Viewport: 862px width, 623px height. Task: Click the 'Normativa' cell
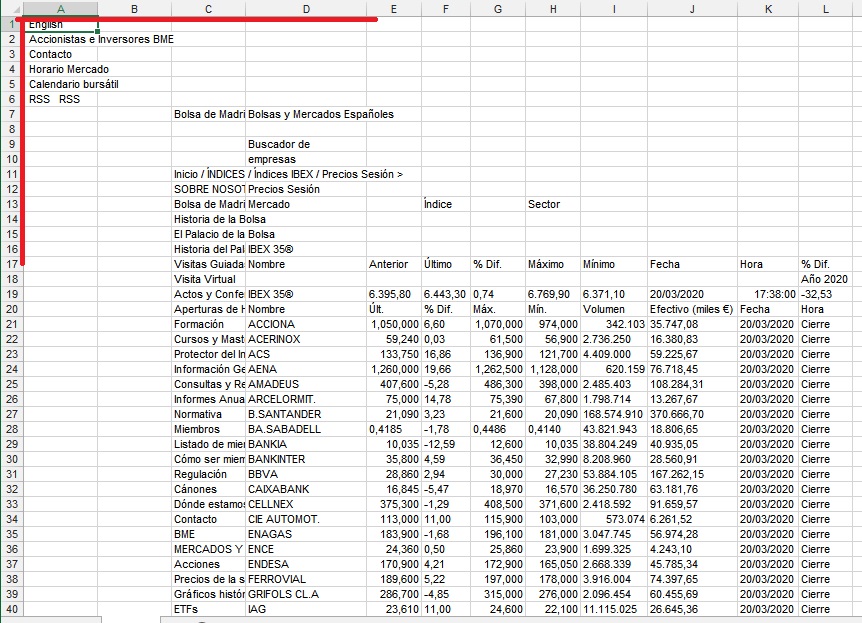click(208, 414)
